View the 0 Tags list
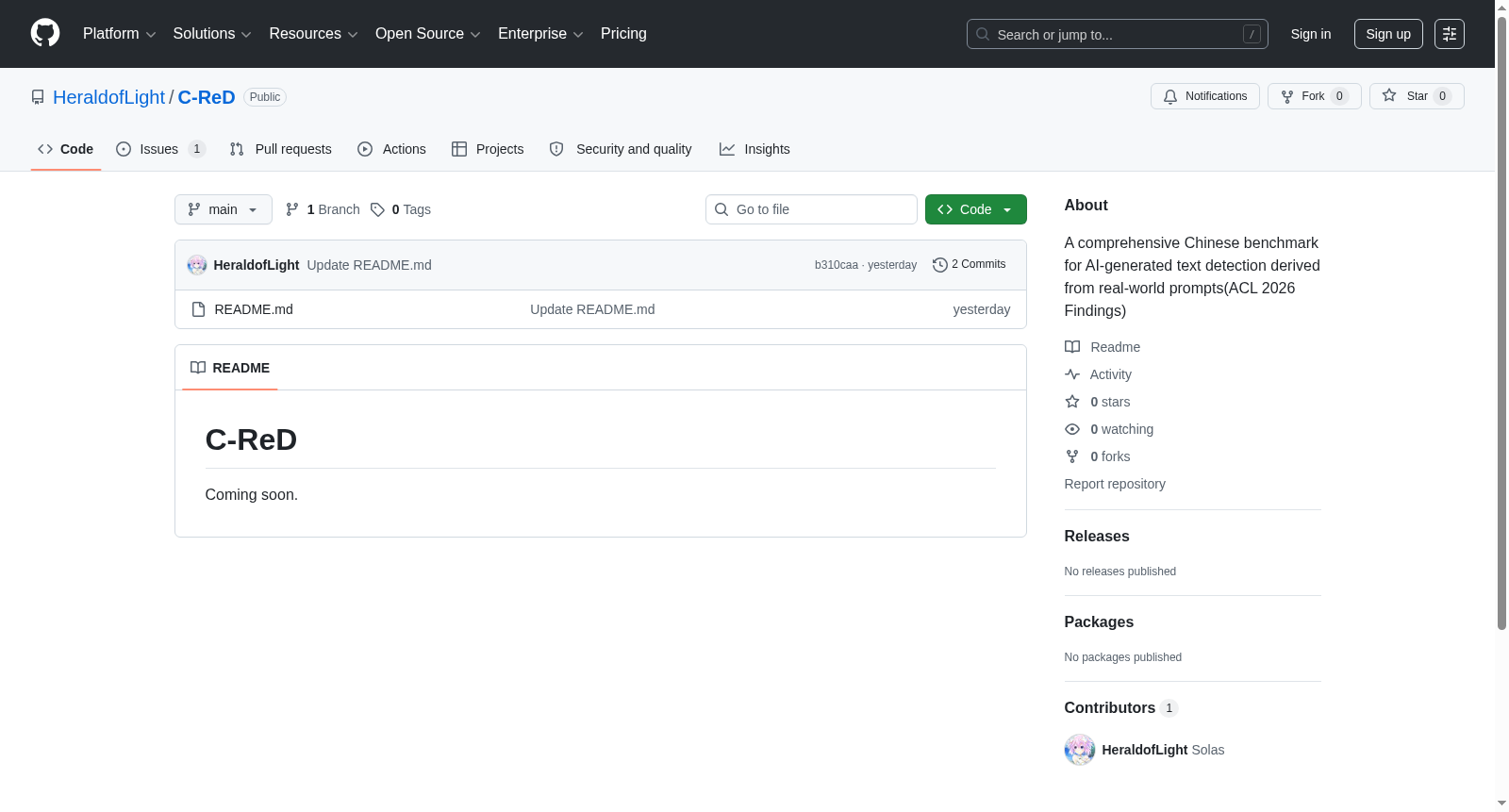 tap(401, 209)
